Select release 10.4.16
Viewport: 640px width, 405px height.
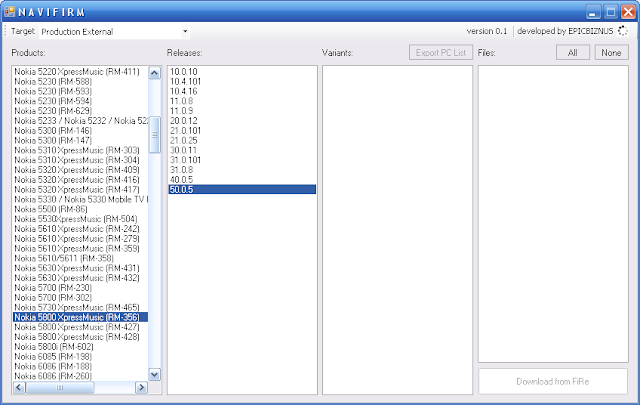tap(242, 91)
